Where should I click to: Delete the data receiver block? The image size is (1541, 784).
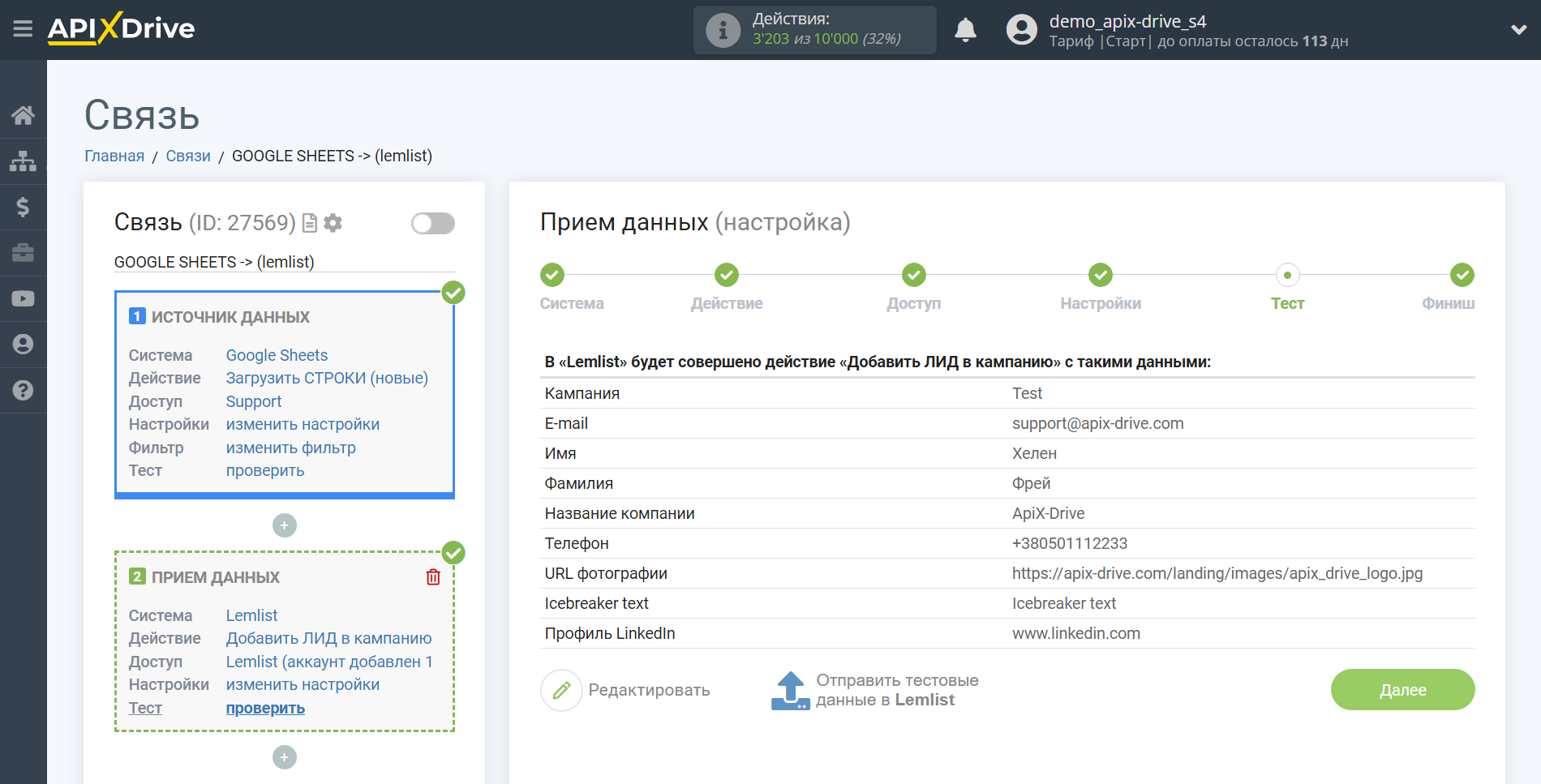433,576
